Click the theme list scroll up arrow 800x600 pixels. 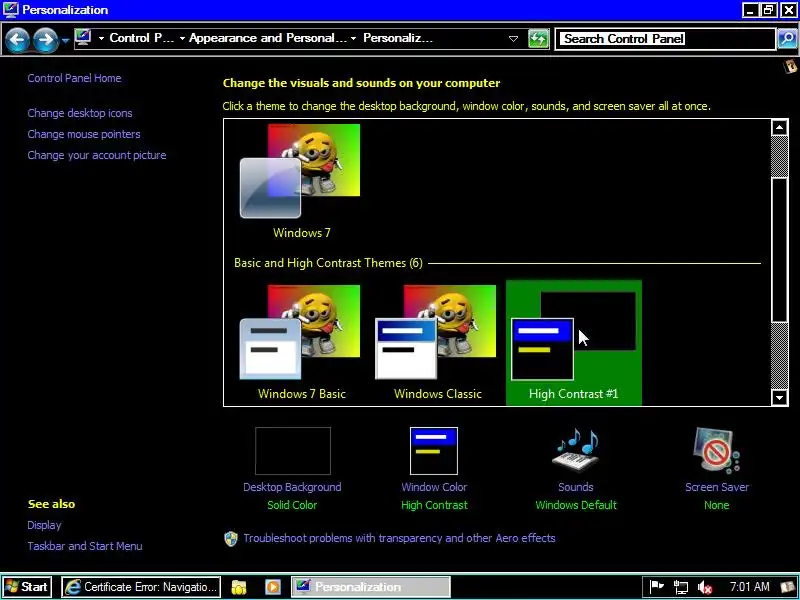click(x=779, y=127)
